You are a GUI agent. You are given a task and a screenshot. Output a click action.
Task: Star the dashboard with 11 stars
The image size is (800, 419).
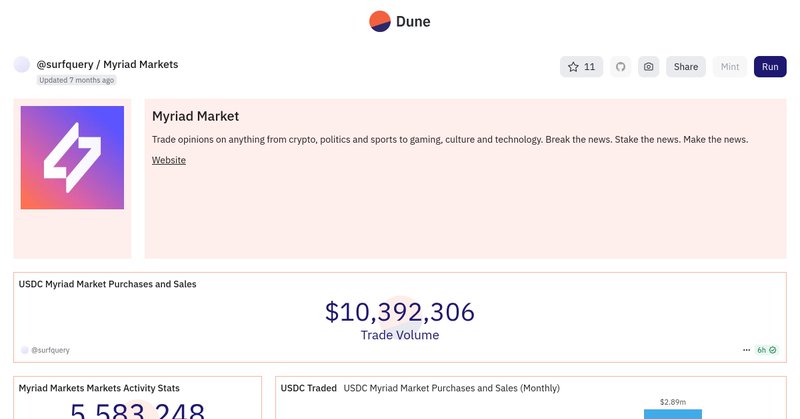pyautogui.click(x=581, y=67)
